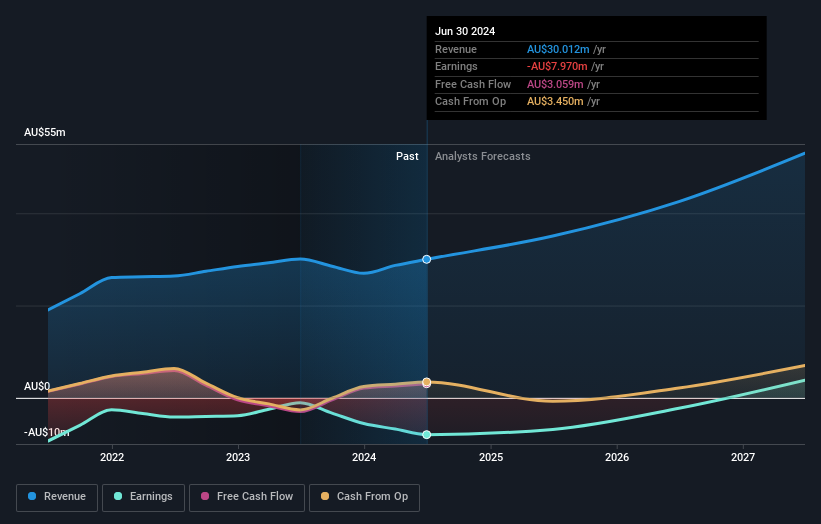821x524 pixels.
Task: Click the Analysts Forecasts label
Action: point(483,157)
